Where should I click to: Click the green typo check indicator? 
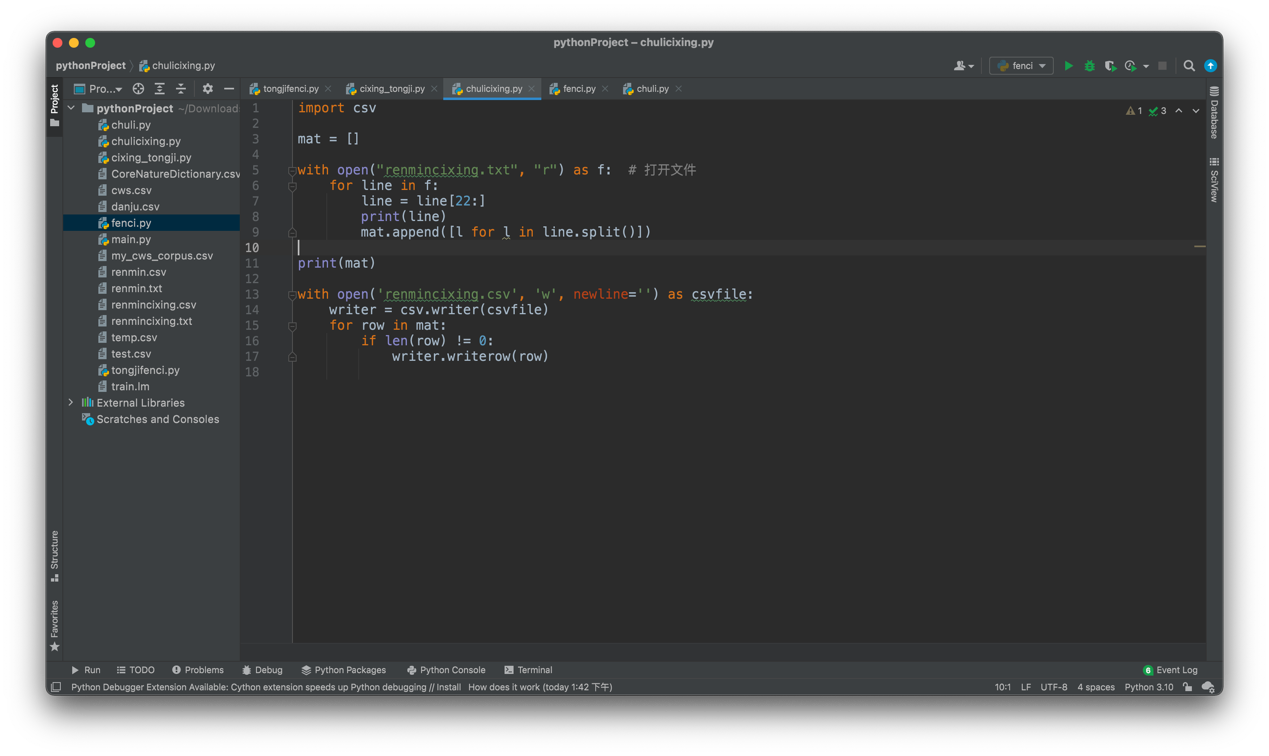[1157, 111]
